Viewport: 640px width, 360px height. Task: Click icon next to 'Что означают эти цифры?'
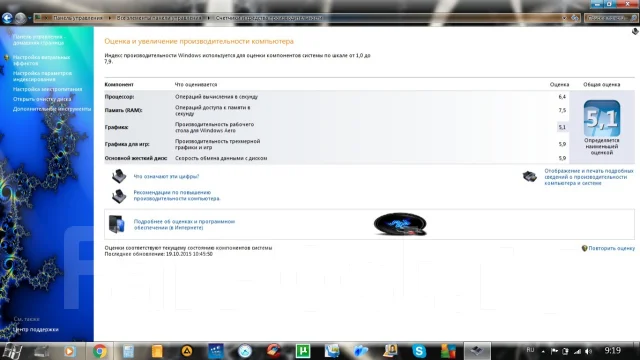[119, 176]
